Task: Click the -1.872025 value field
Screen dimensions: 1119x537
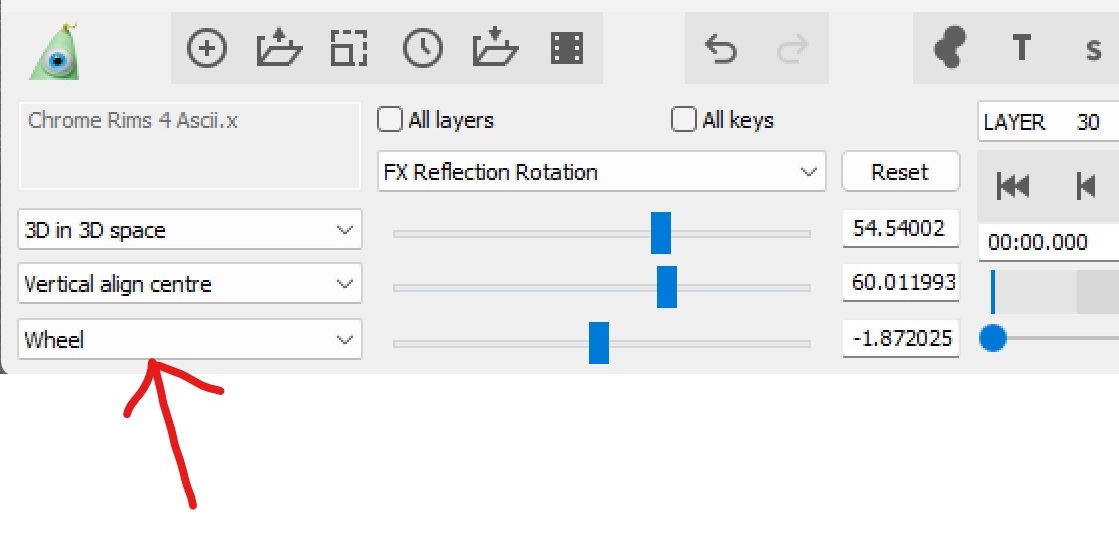Action: coord(899,338)
